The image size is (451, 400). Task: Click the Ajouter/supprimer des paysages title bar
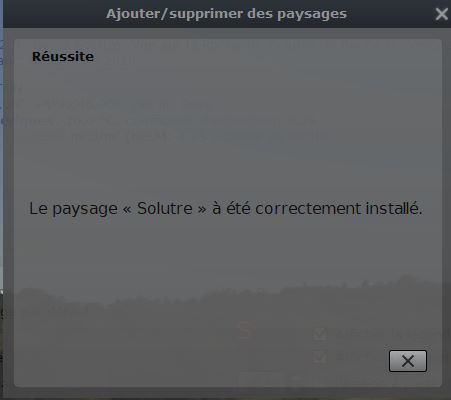pyautogui.click(x=226, y=14)
